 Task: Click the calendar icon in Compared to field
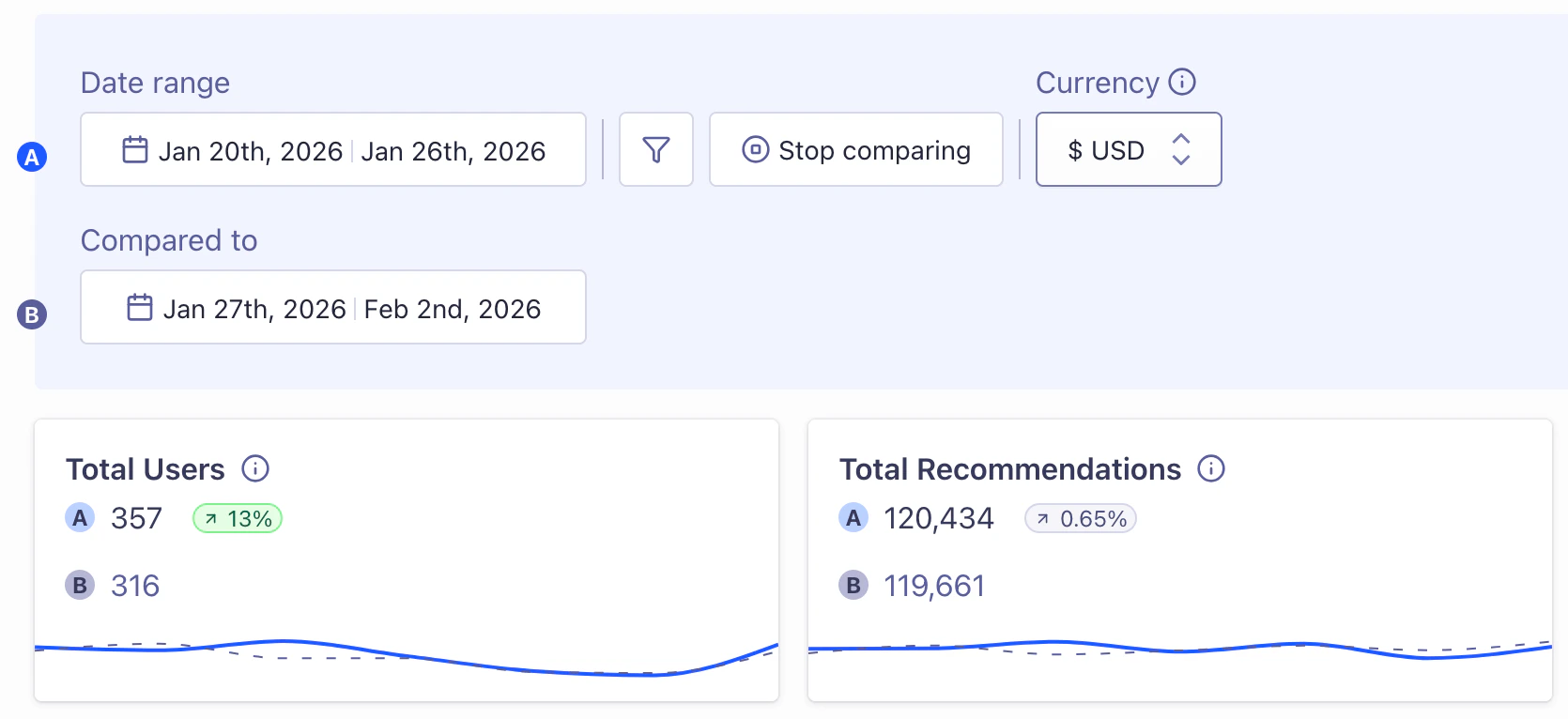[138, 307]
